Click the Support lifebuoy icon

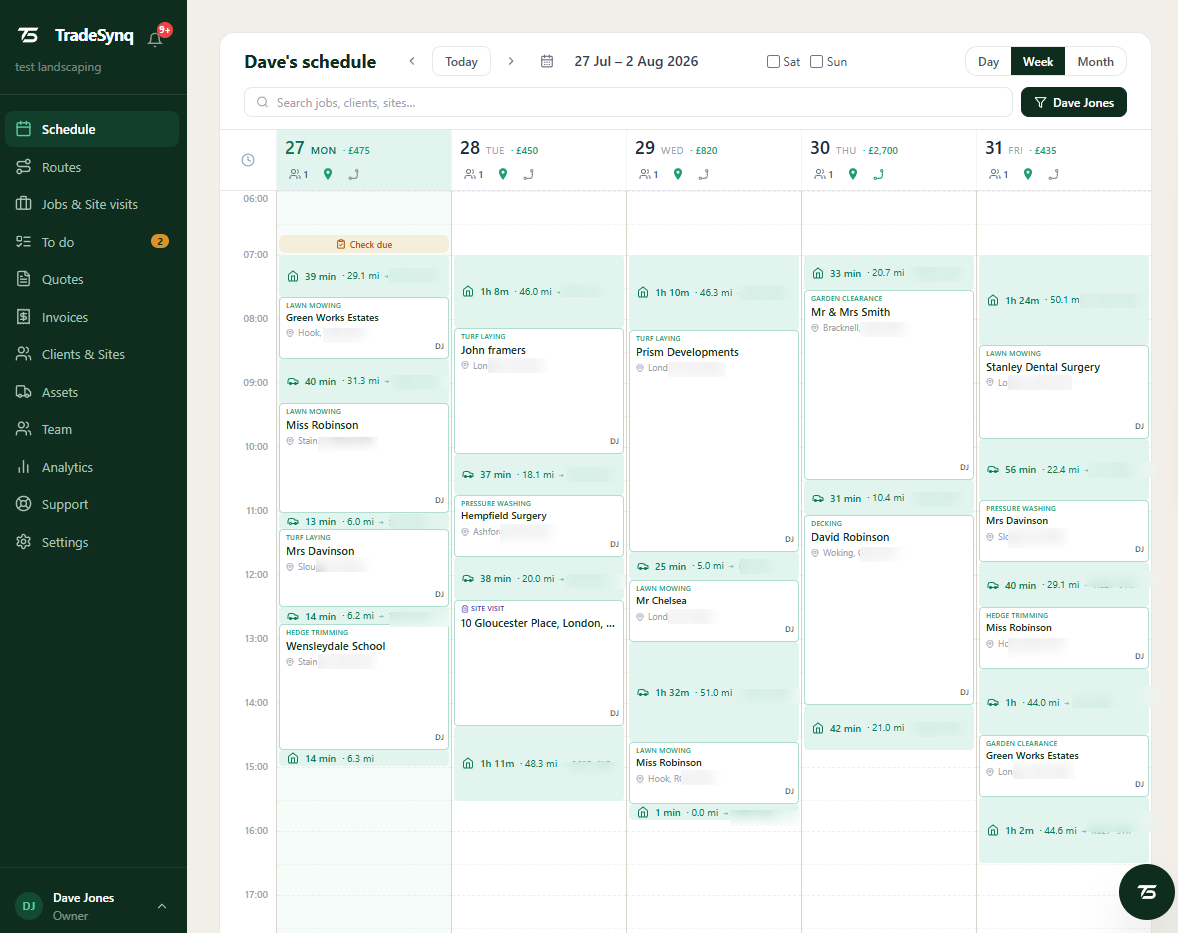(x=23, y=504)
